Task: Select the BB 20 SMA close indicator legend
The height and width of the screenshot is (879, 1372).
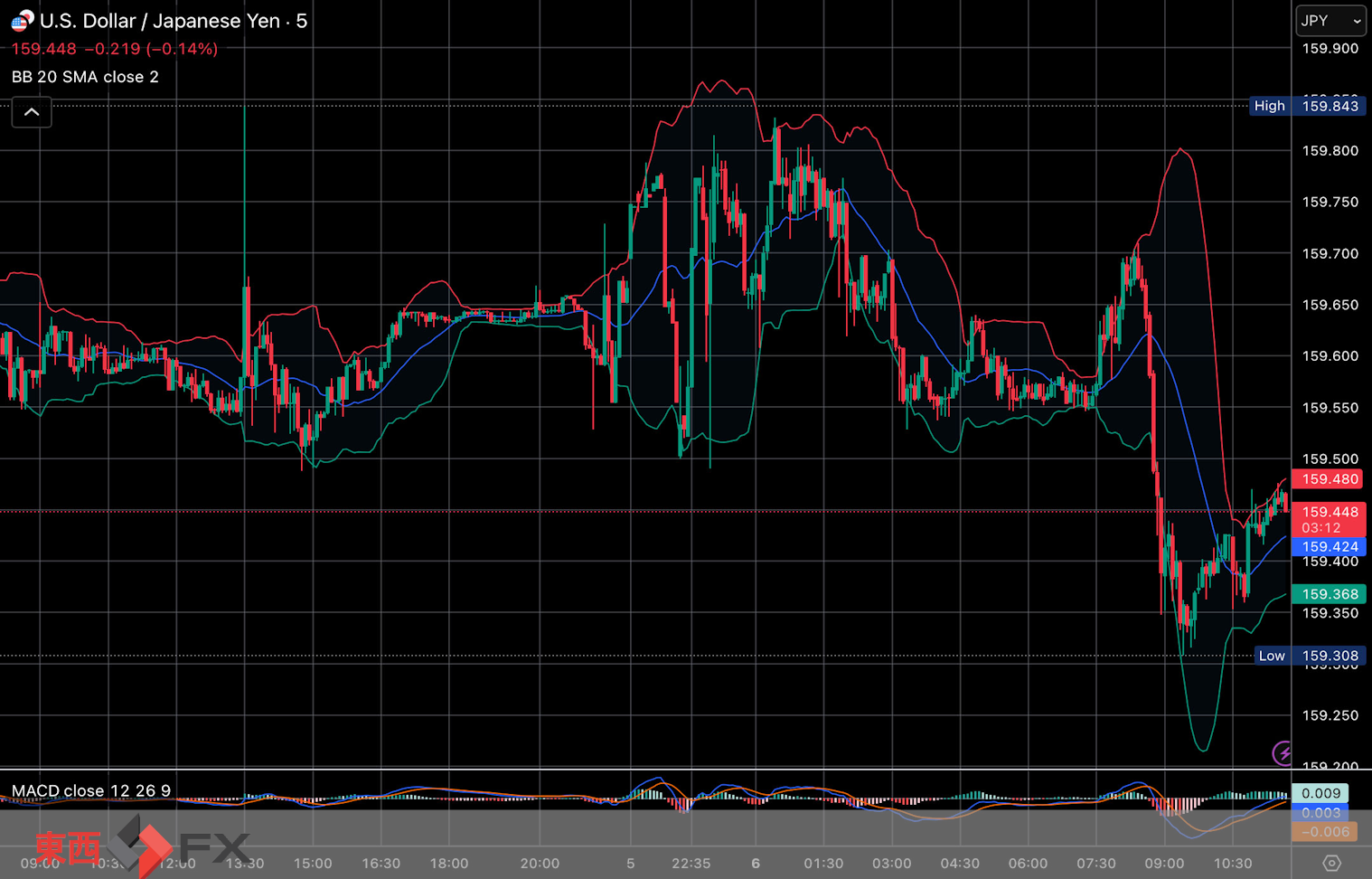Action: point(85,77)
